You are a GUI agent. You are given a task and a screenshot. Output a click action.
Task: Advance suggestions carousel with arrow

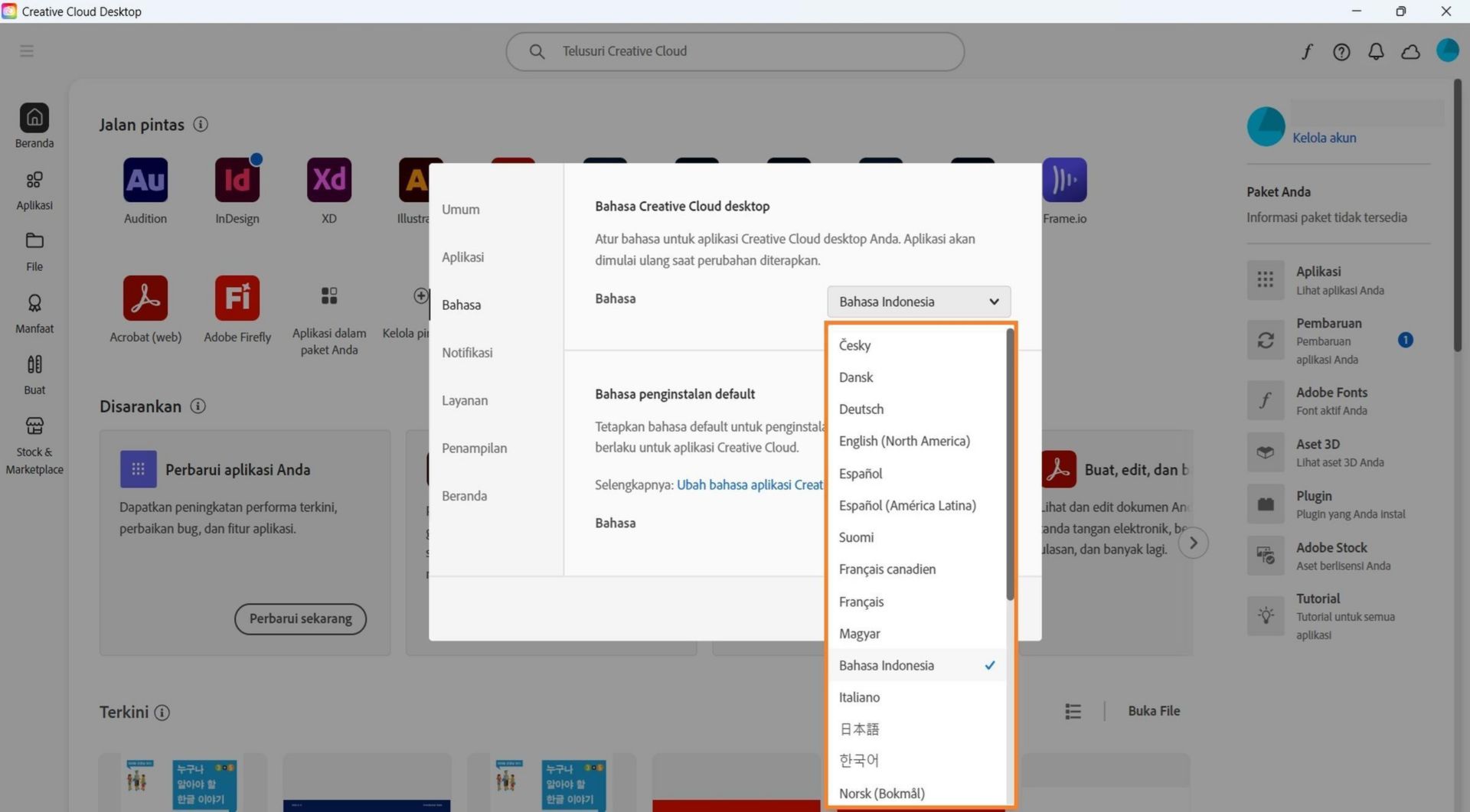pyautogui.click(x=1193, y=543)
